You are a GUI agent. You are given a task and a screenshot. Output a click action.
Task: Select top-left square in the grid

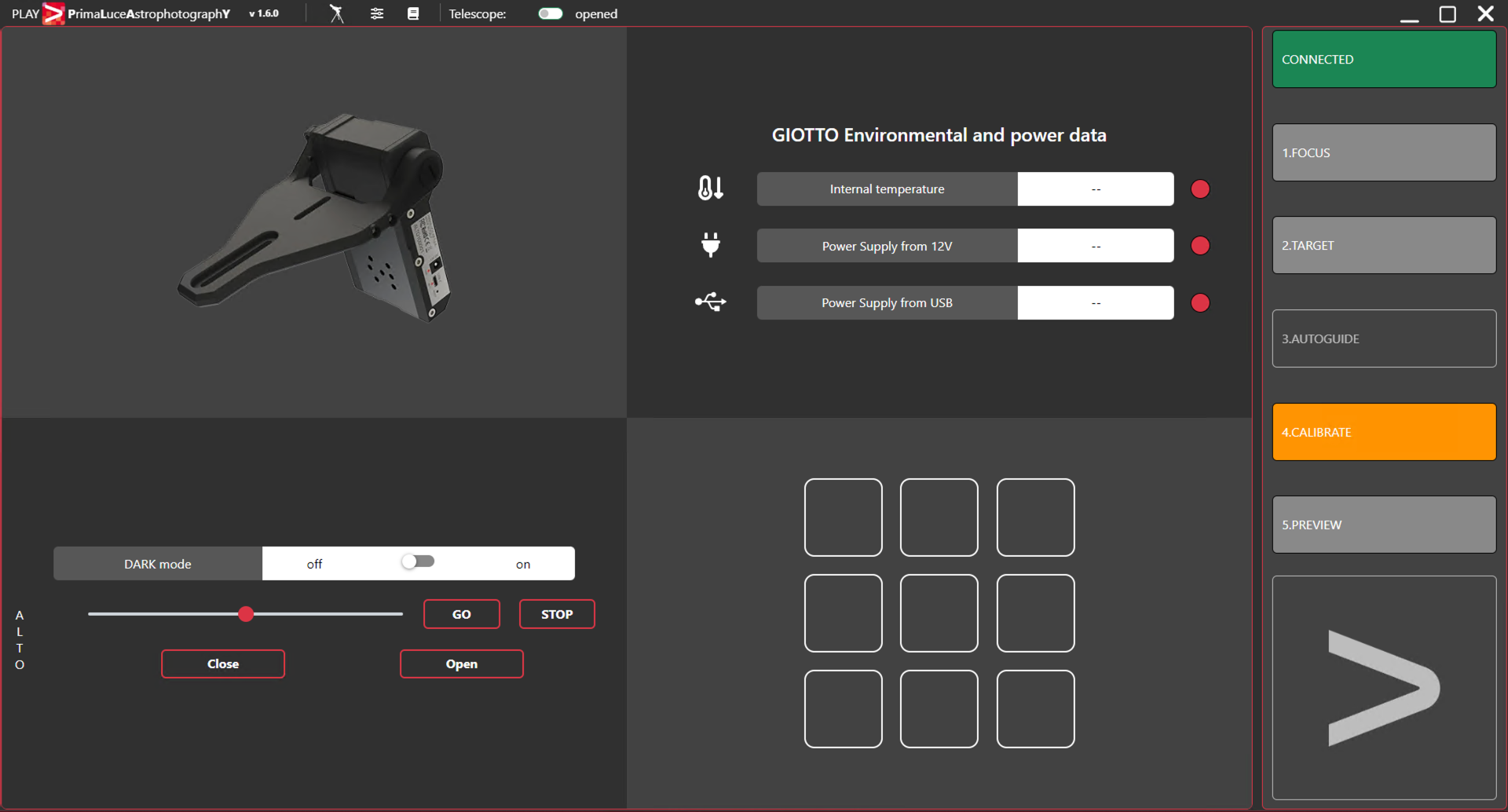(x=844, y=518)
